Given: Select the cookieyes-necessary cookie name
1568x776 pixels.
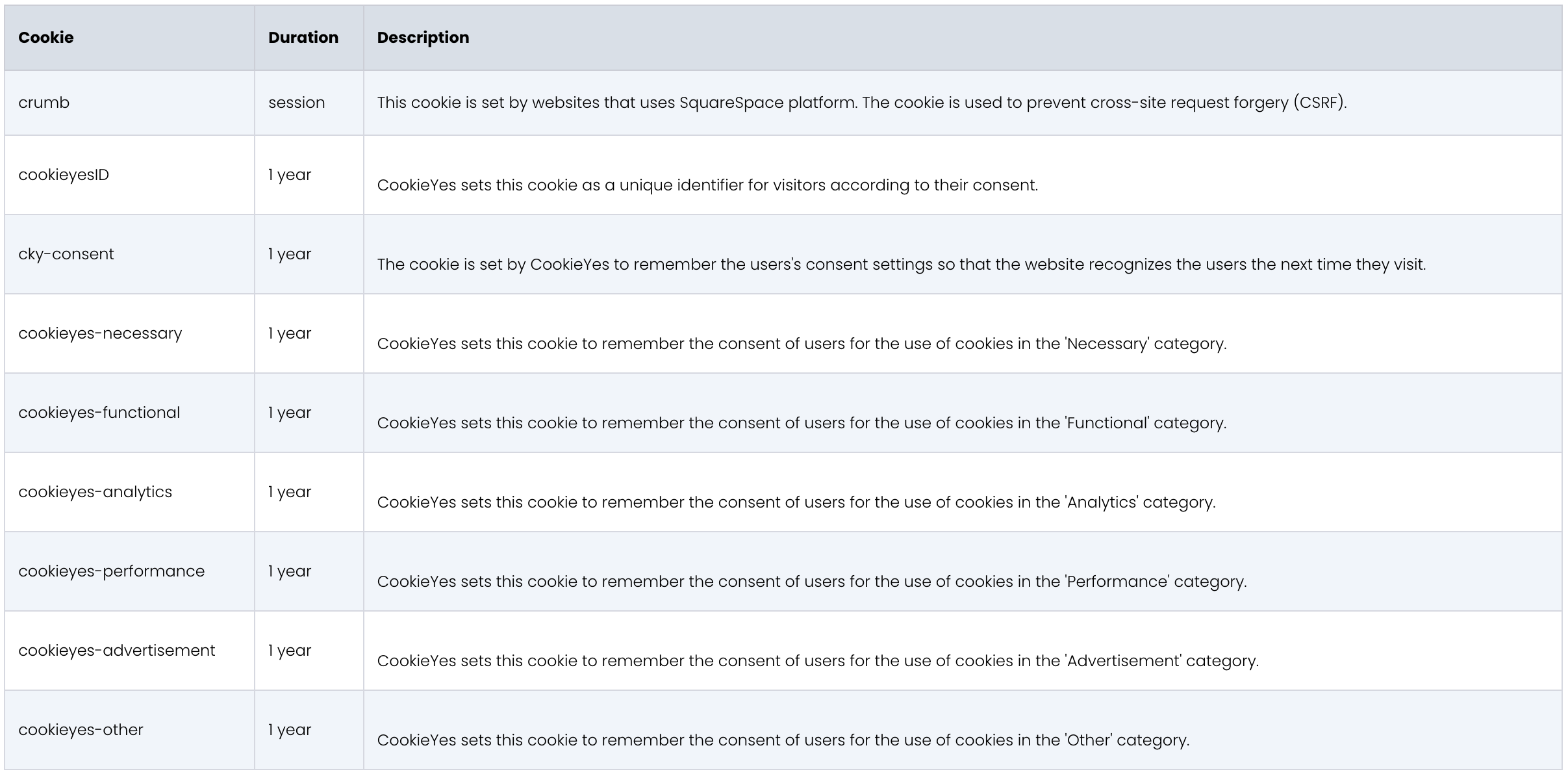Looking at the screenshot, I should coord(100,333).
